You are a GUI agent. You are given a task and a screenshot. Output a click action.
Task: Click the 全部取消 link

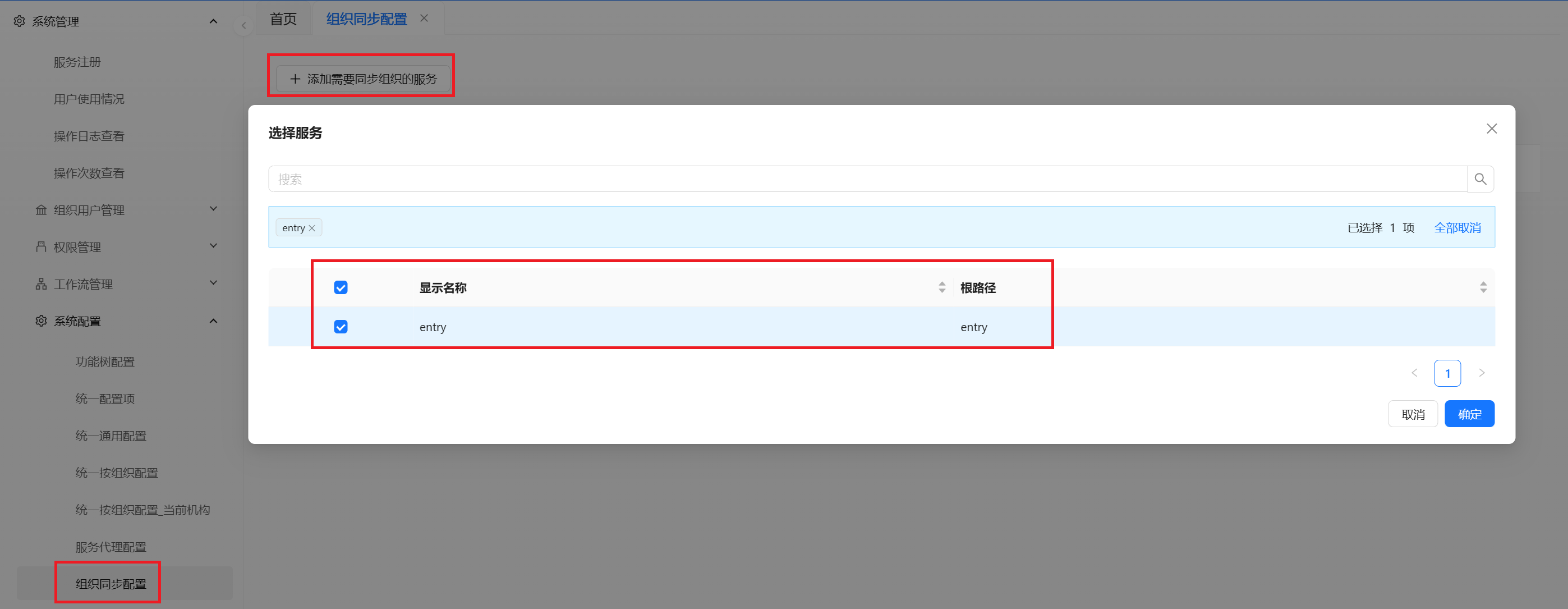[1457, 228]
